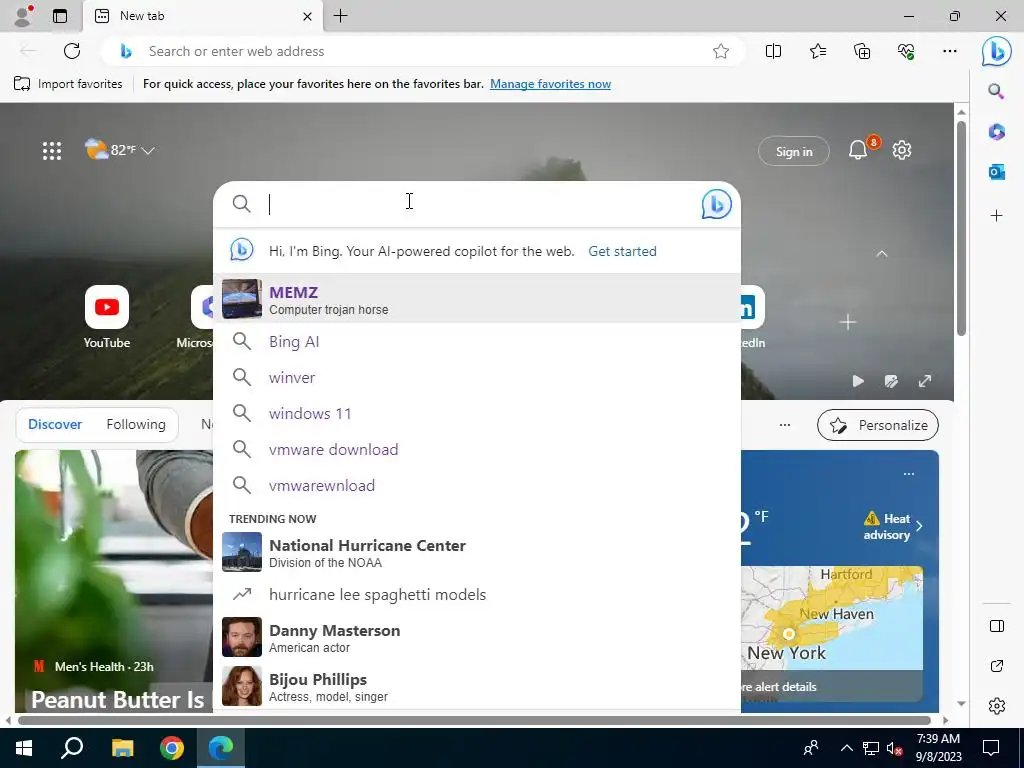Expand Heat advisory arrow
1024x768 pixels.
920,526
